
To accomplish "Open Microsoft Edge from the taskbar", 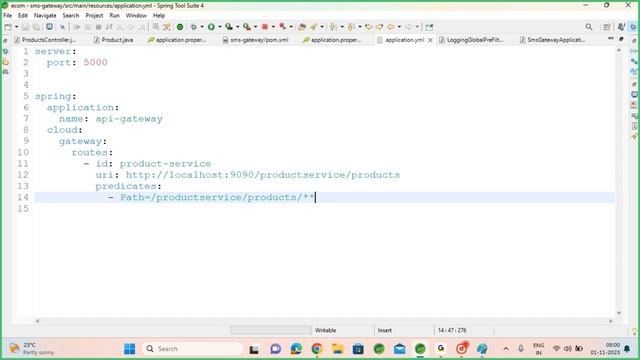I will (296, 349).
